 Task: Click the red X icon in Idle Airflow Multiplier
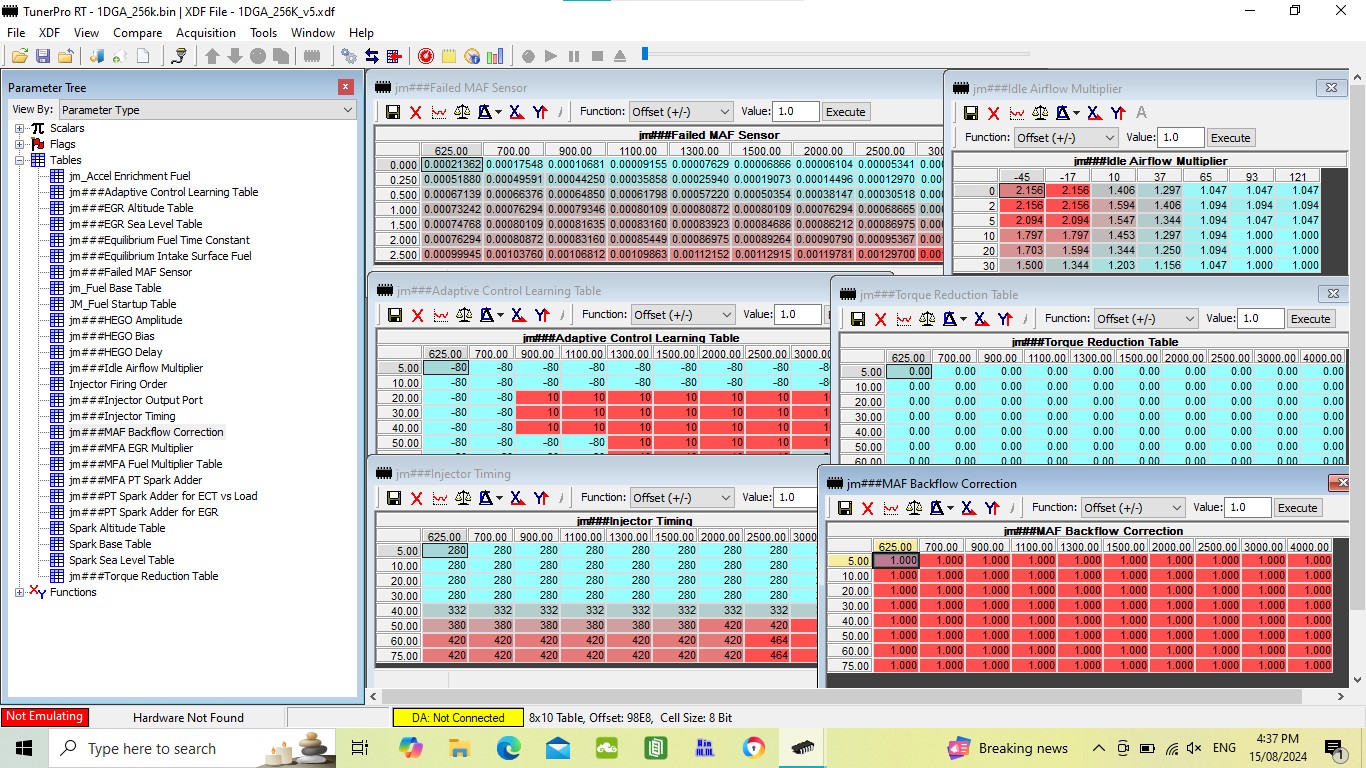993,113
